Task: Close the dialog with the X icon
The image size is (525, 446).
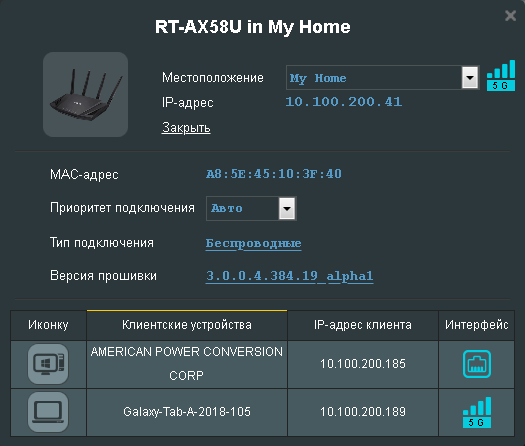Action: (510, 15)
